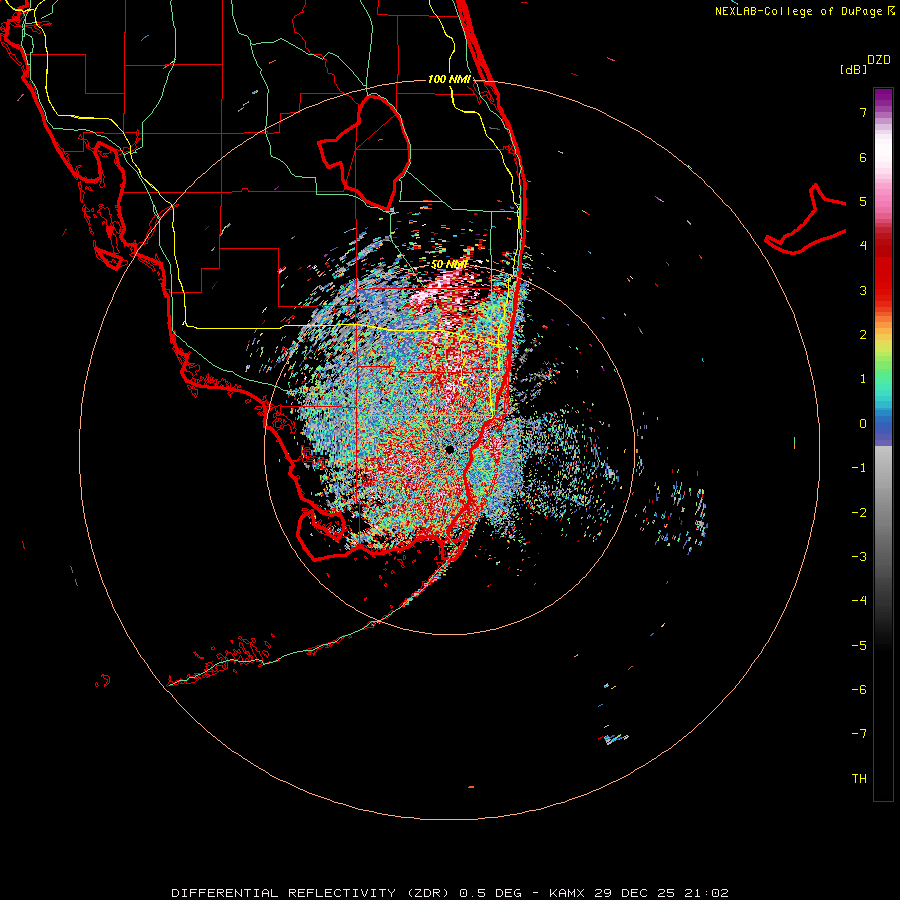Click the colorbar at the 3 dB red level
Image resolution: width=900 pixels, height=900 pixels.
[883, 290]
